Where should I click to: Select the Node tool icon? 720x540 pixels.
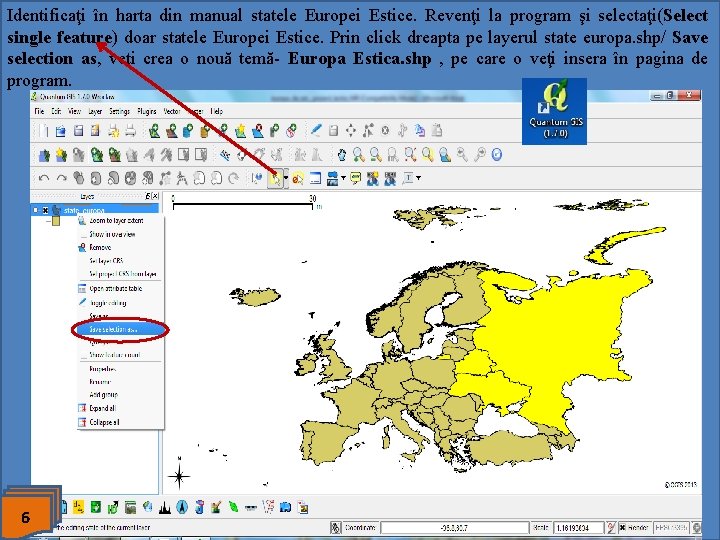point(368,130)
